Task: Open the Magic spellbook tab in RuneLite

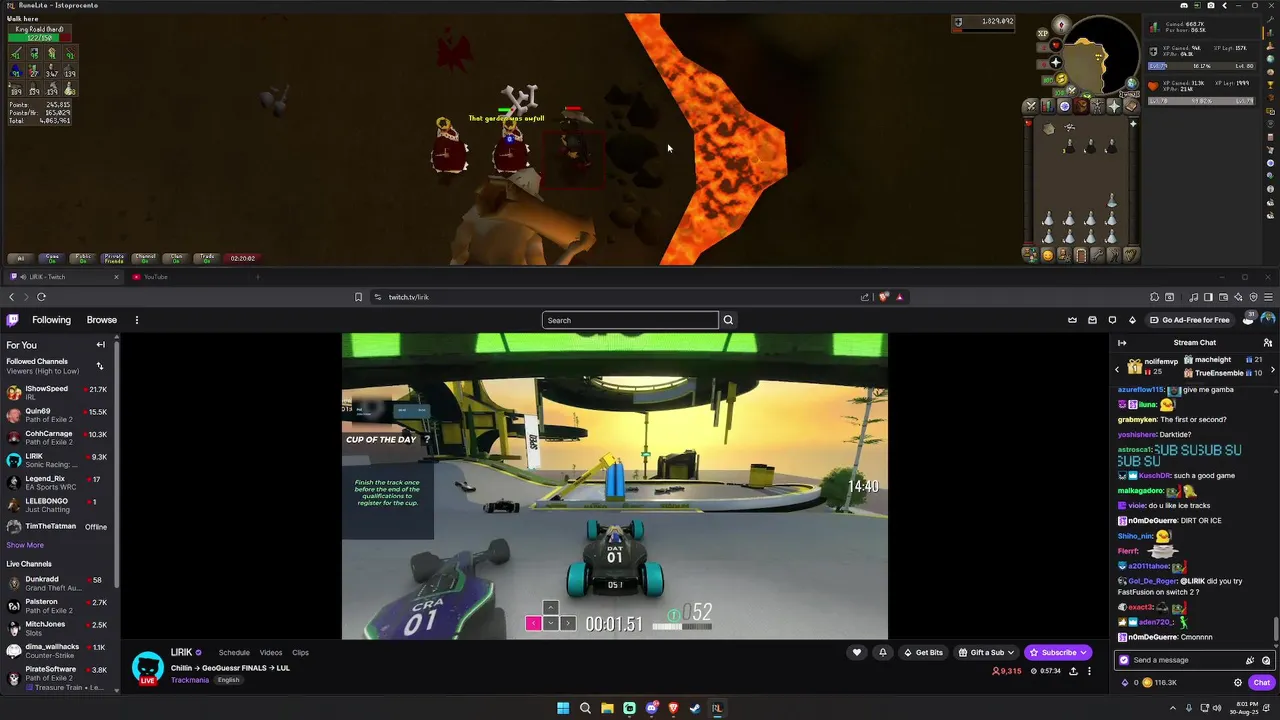Action: 1131,107
